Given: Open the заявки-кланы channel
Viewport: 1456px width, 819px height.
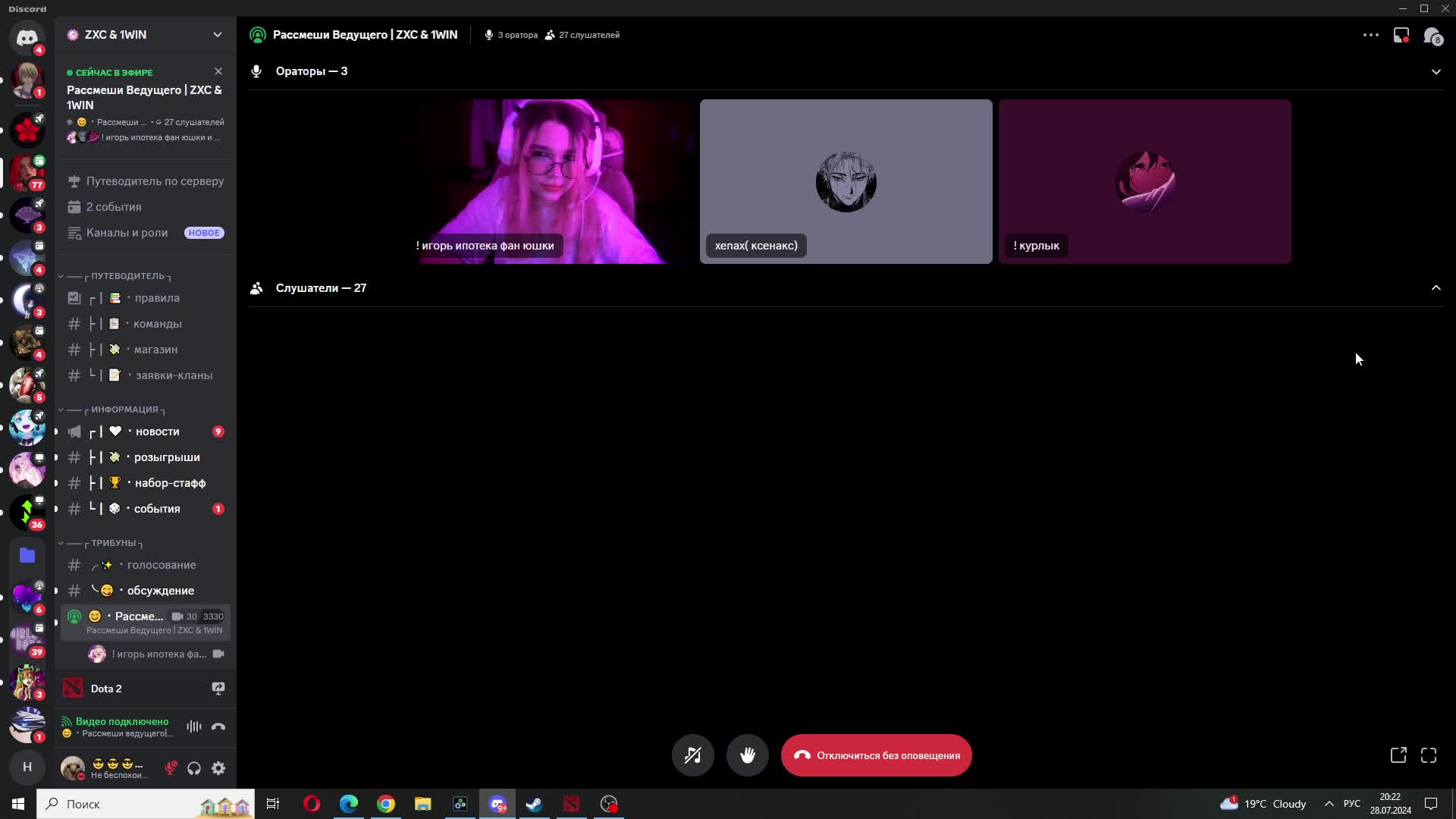Looking at the screenshot, I should pos(146,375).
